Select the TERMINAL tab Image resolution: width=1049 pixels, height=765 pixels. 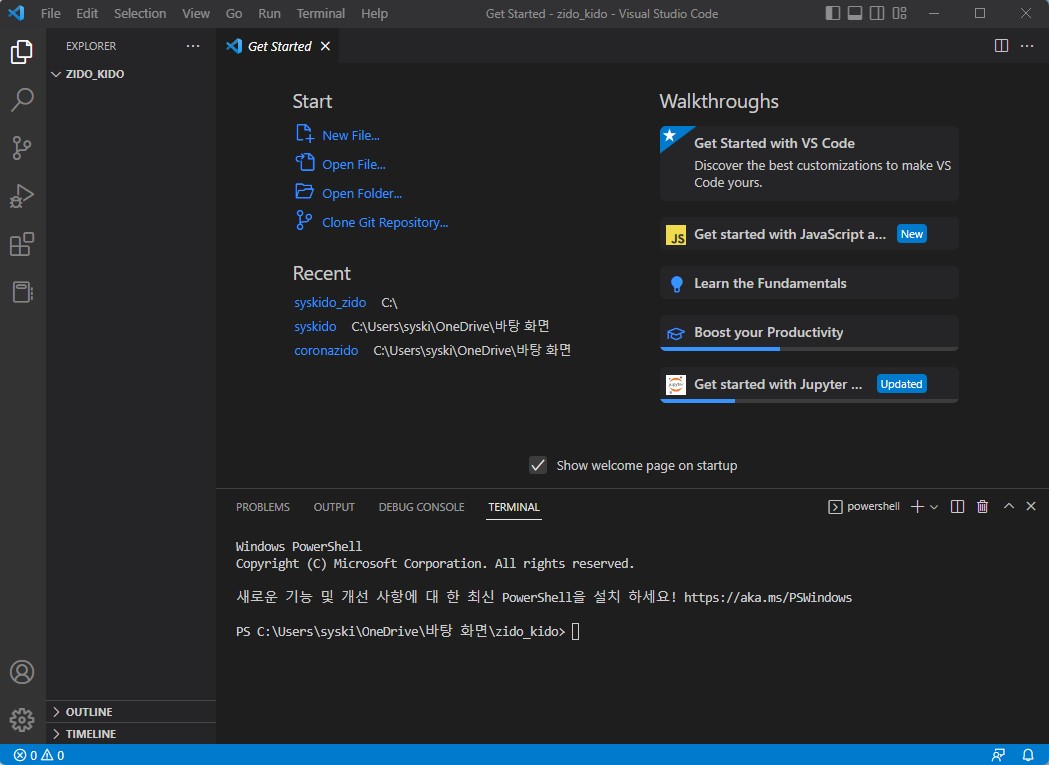click(x=514, y=507)
